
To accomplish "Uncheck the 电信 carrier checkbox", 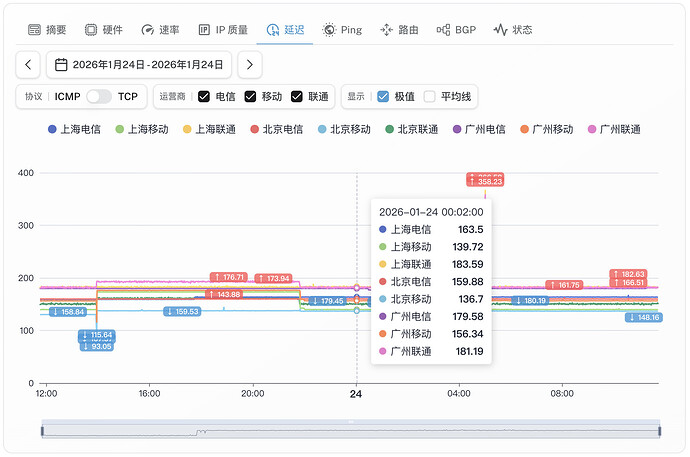I will coord(204,96).
